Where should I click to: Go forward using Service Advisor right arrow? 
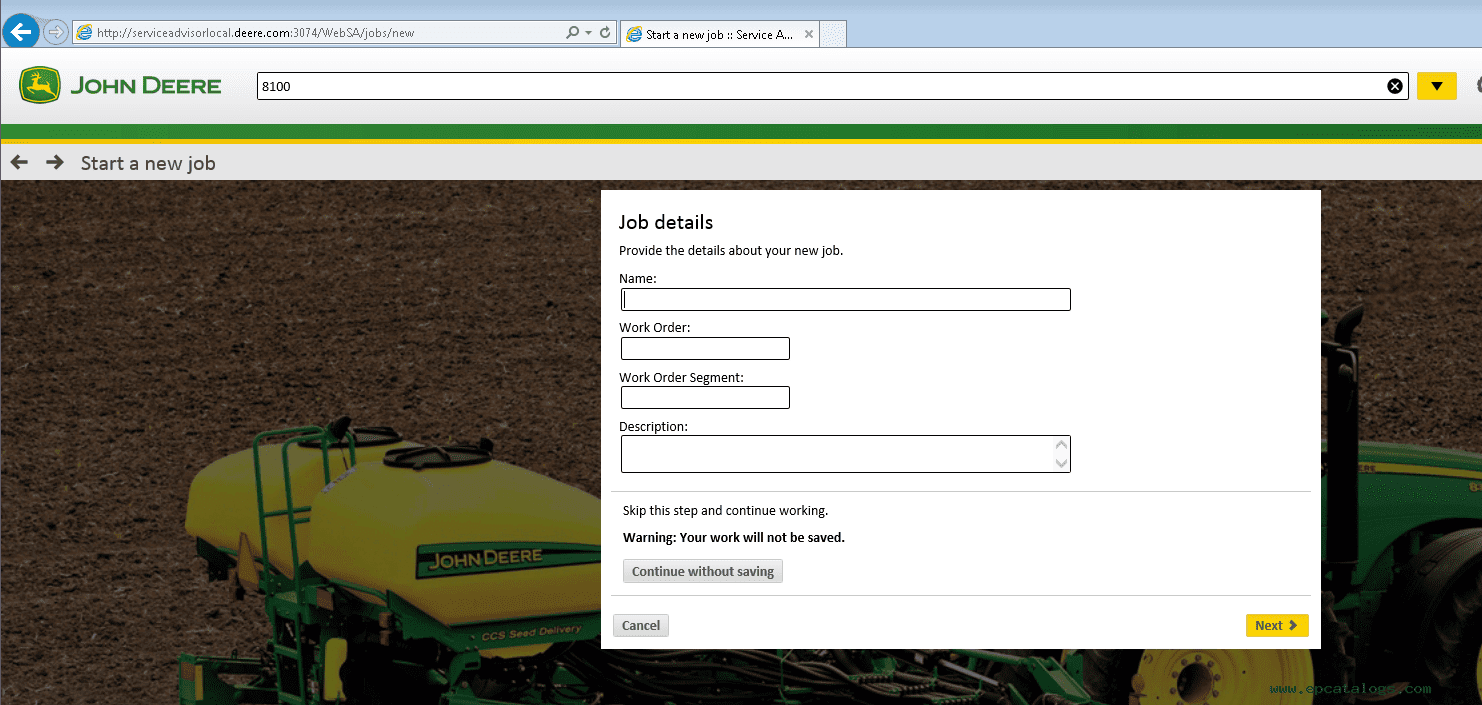point(55,162)
